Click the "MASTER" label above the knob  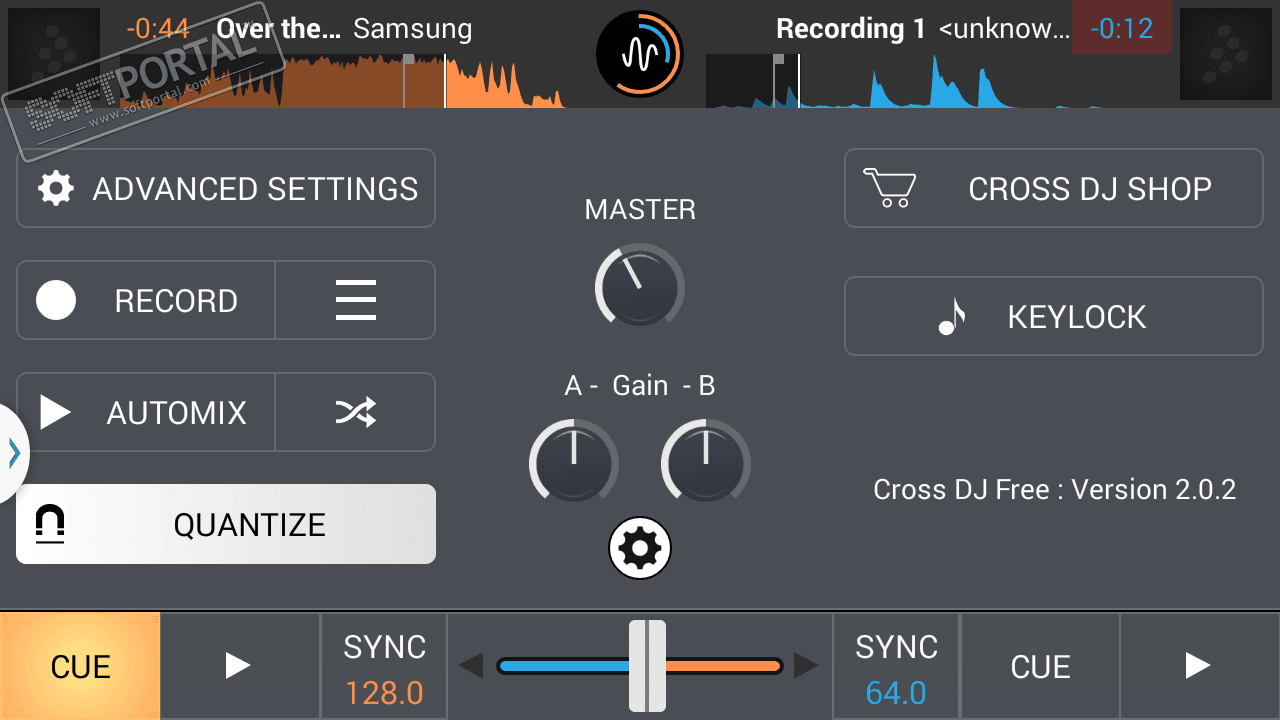click(640, 209)
